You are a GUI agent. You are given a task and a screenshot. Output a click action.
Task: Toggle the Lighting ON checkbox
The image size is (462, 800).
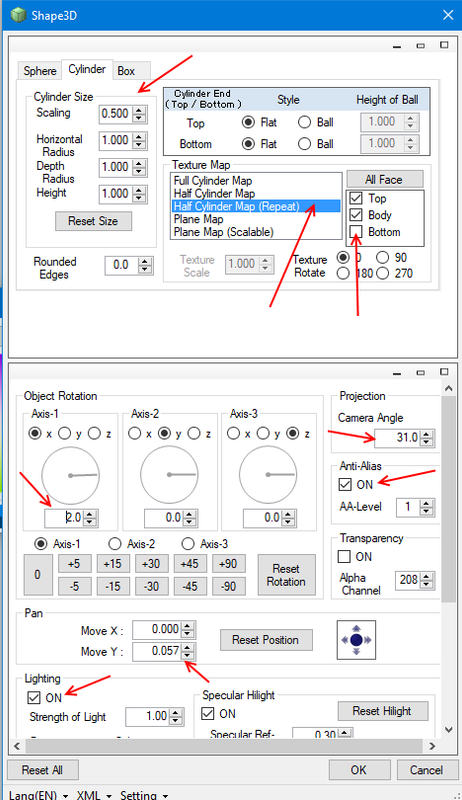[34, 697]
